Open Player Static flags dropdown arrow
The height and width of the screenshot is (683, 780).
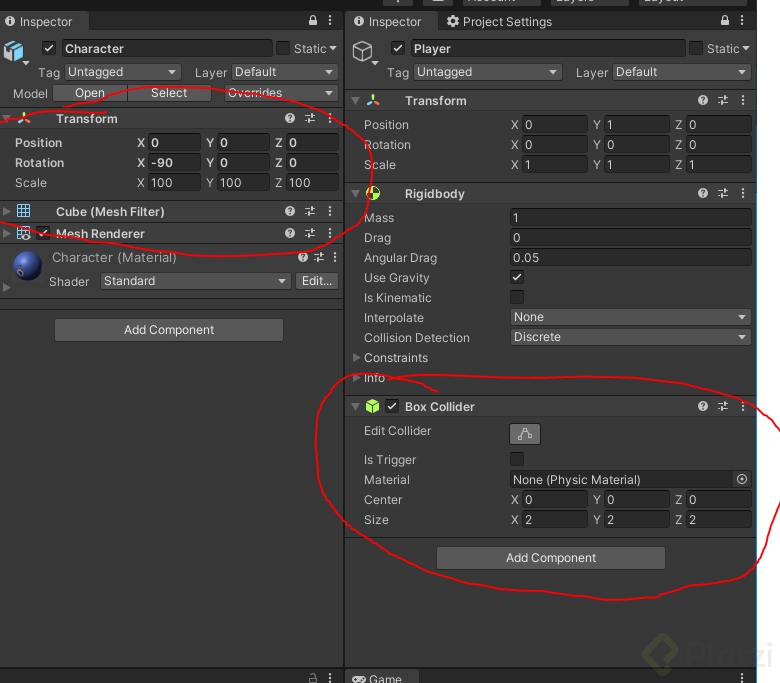[746, 48]
